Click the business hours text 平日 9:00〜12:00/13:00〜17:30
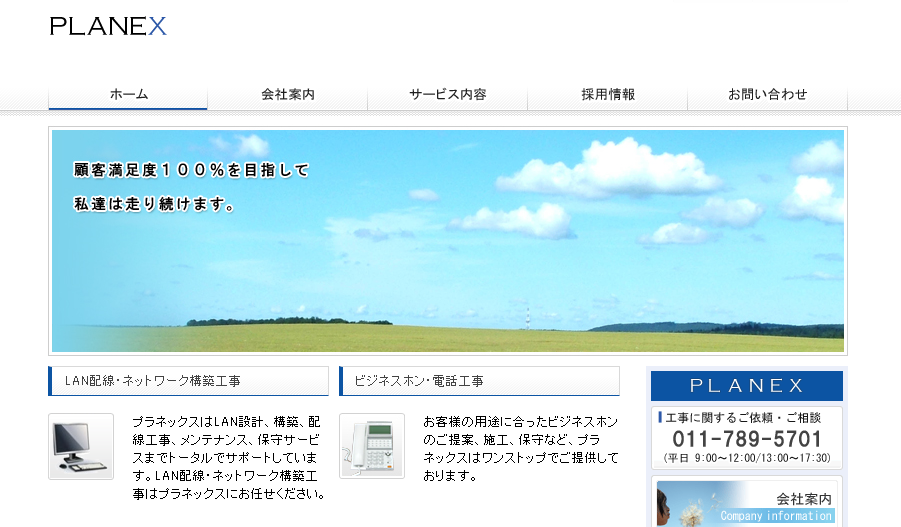The width and height of the screenshot is (901, 527). coord(747,458)
